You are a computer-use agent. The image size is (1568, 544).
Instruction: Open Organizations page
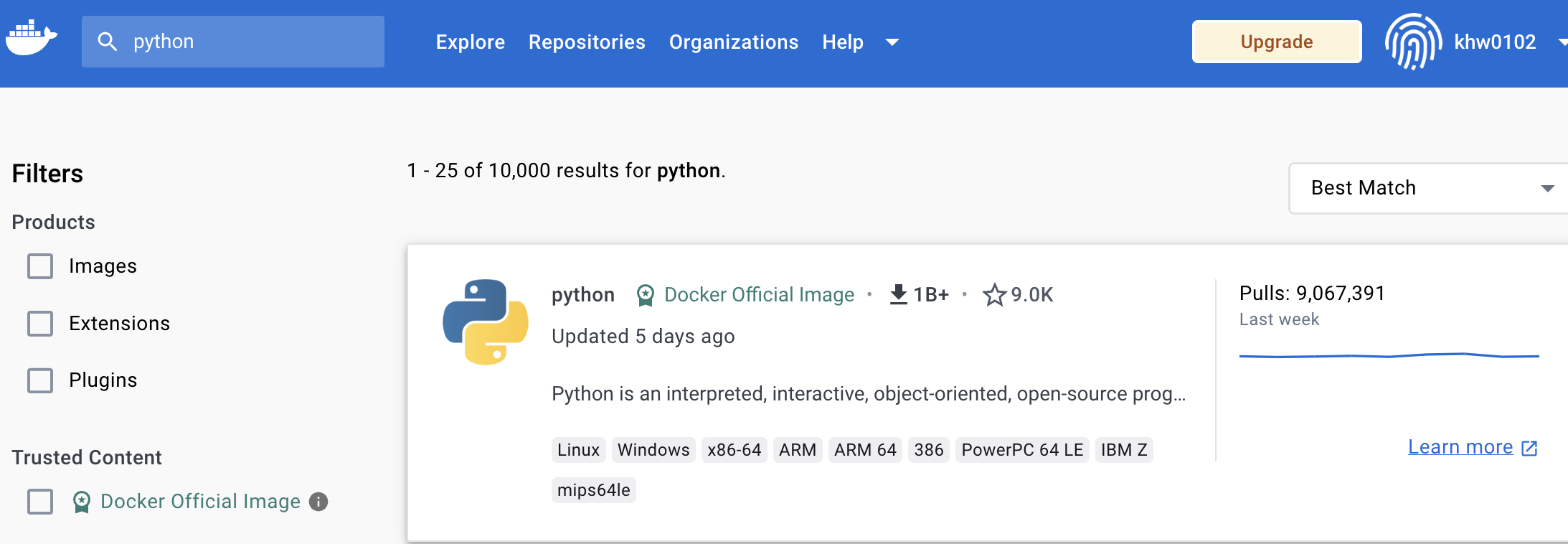(x=734, y=42)
